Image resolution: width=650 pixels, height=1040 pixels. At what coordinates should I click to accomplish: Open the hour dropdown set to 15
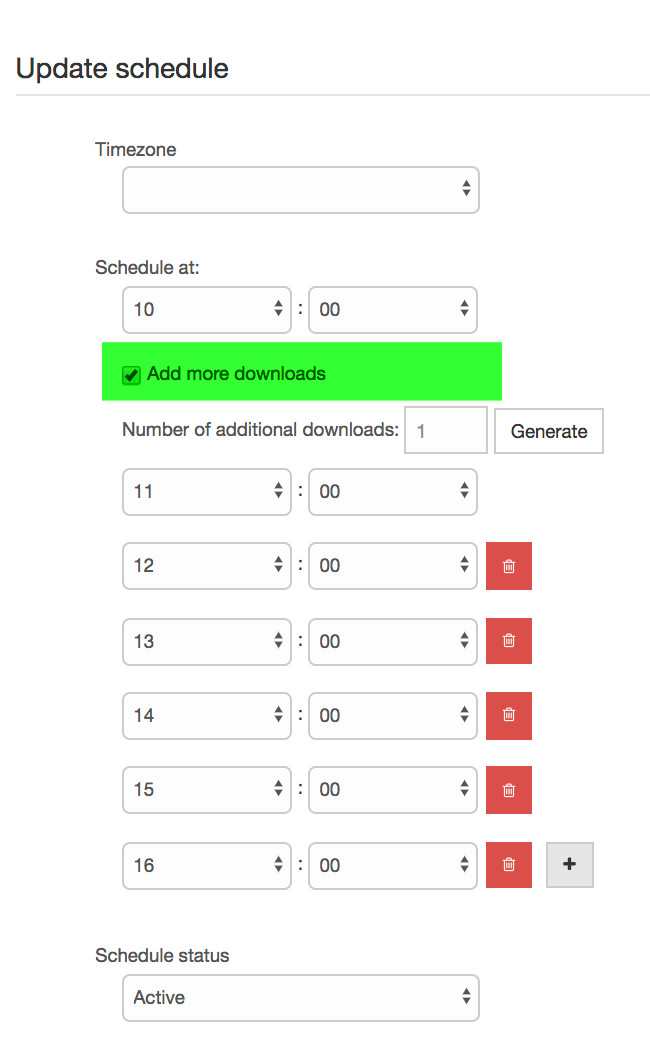207,790
